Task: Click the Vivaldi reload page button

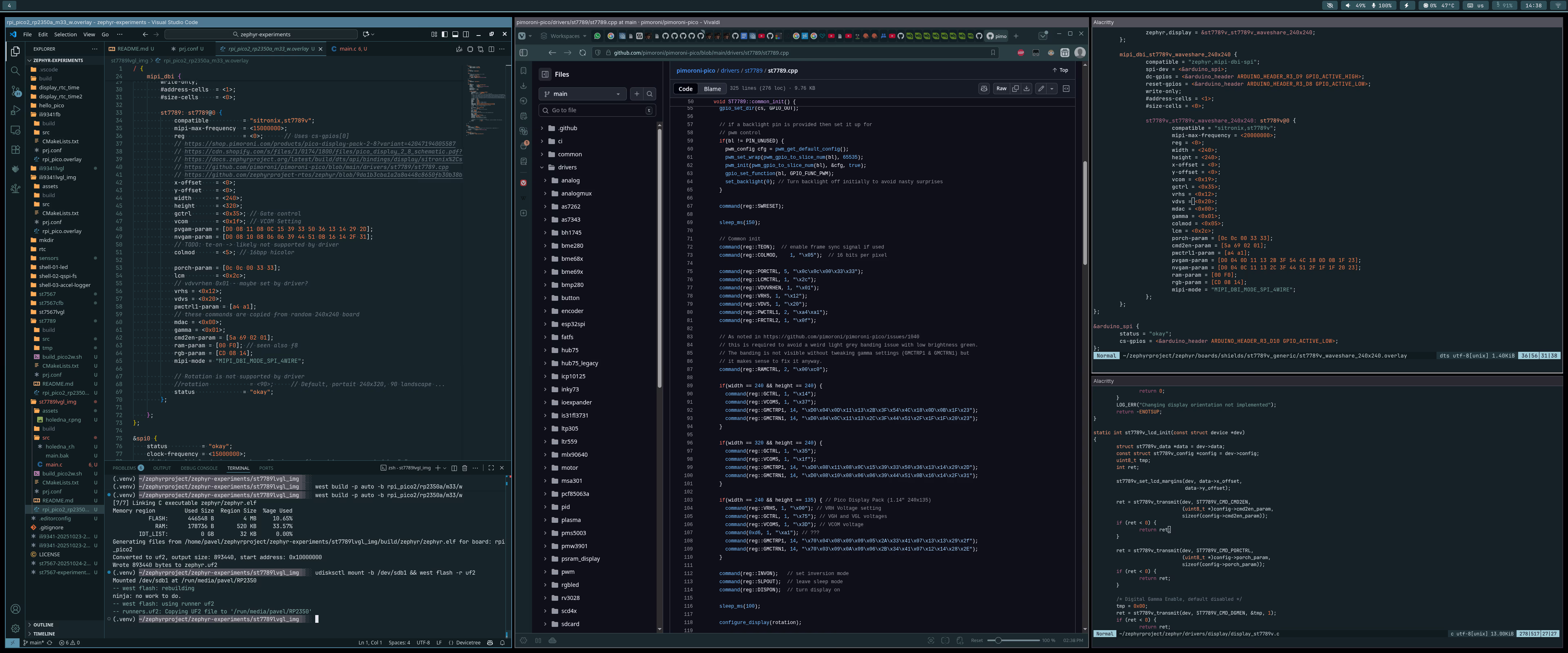Action: click(x=583, y=53)
